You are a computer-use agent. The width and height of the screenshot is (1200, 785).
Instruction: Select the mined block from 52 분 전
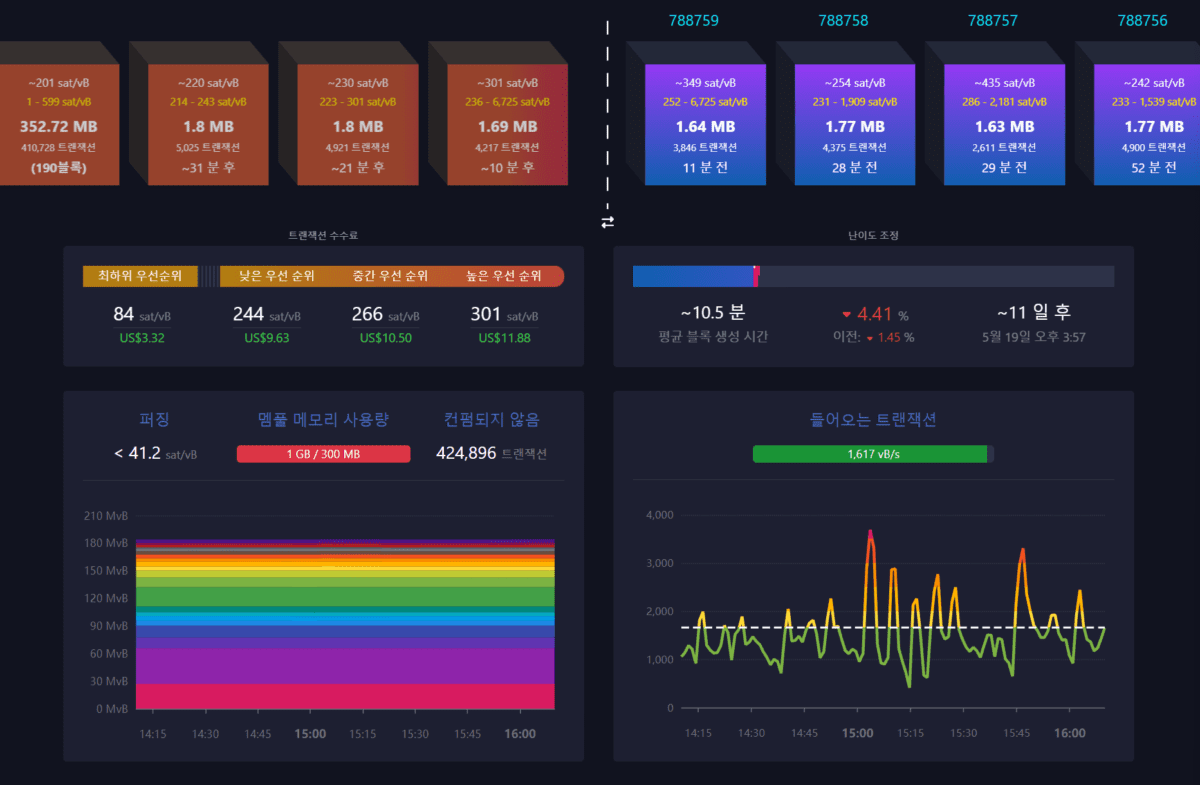click(1147, 125)
